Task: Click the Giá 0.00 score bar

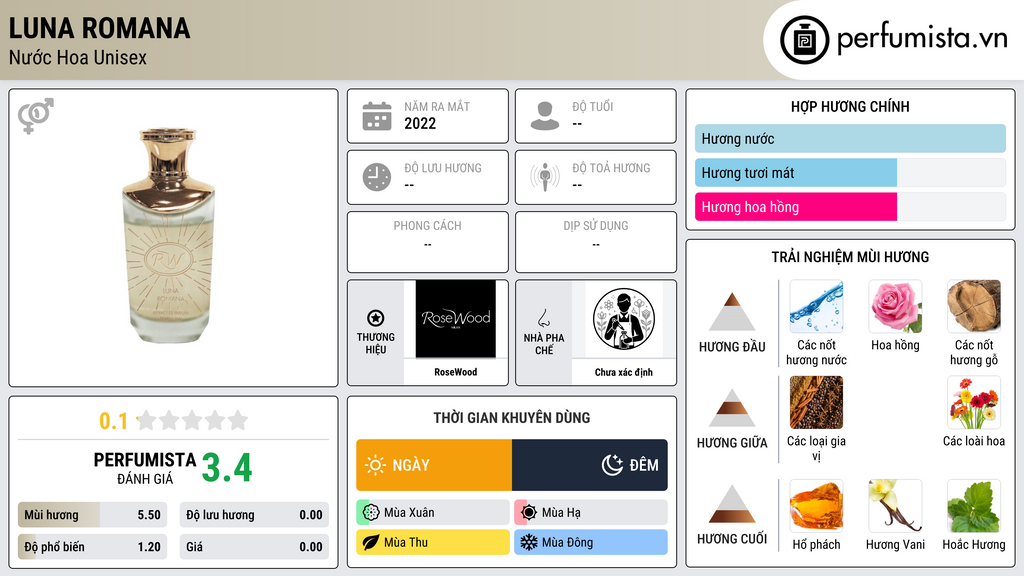Action: 254,547
